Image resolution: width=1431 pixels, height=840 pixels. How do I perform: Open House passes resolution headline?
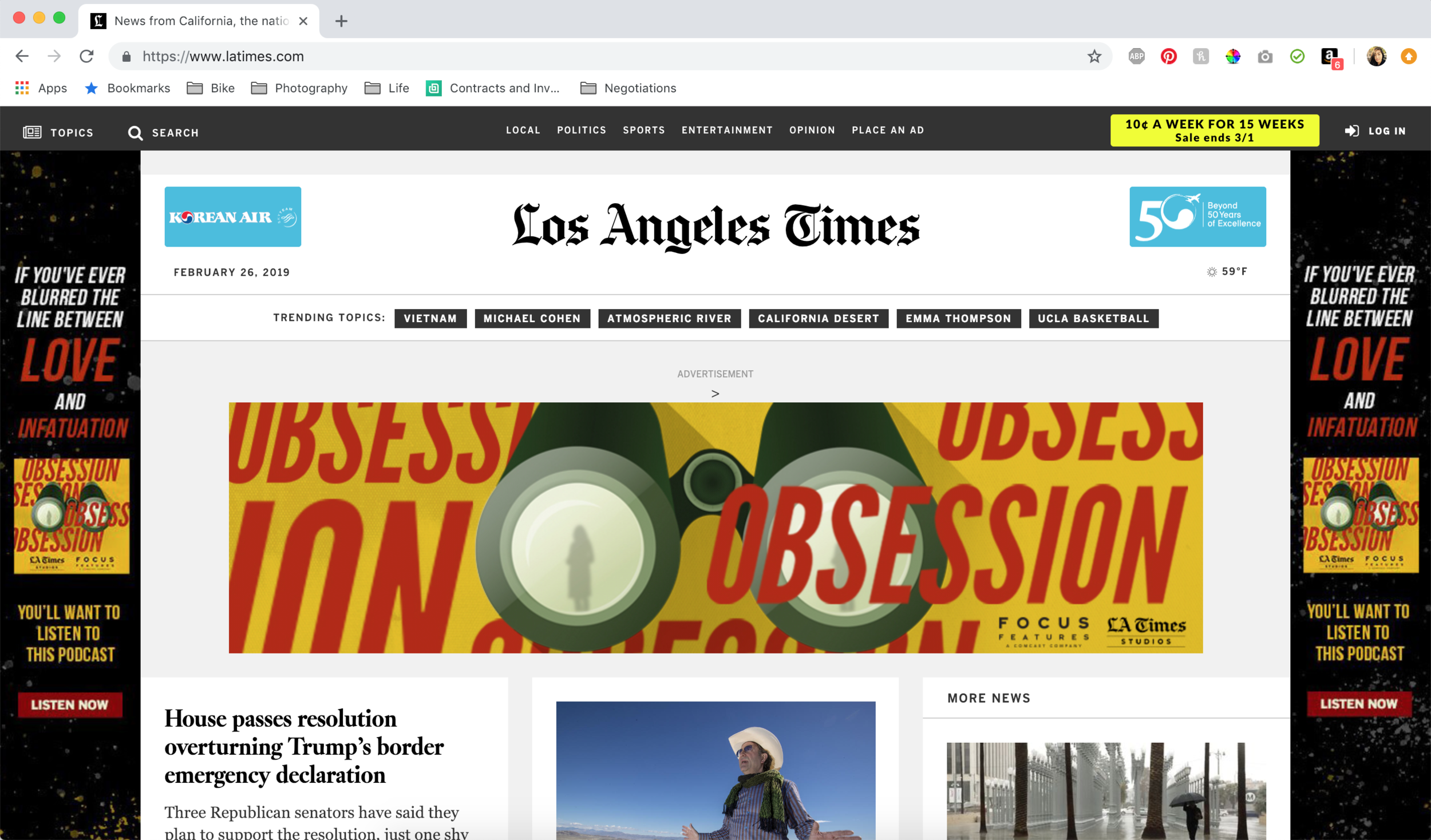coord(304,747)
